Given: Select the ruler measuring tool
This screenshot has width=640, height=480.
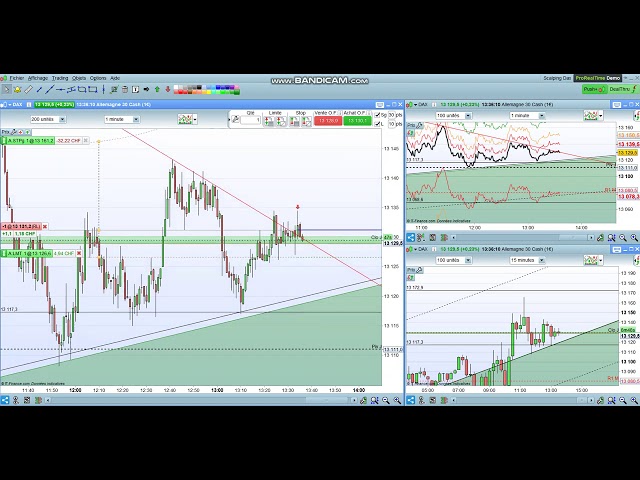Looking at the screenshot, I should (28, 89).
